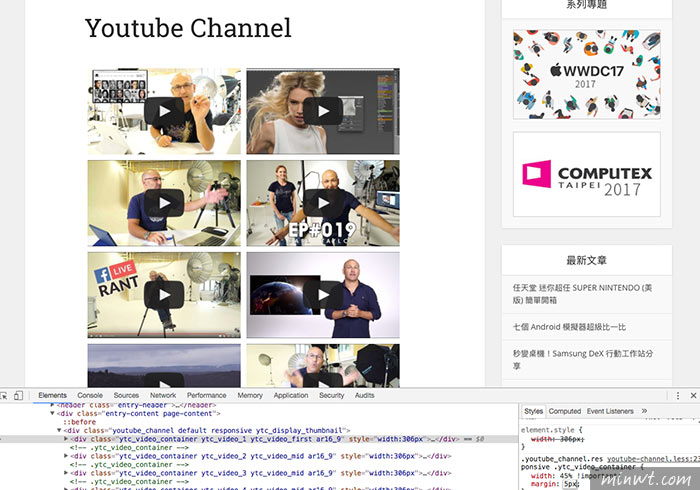The height and width of the screenshot is (490, 700).
Task: Select the Computed sidebar tab
Action: coord(565,411)
